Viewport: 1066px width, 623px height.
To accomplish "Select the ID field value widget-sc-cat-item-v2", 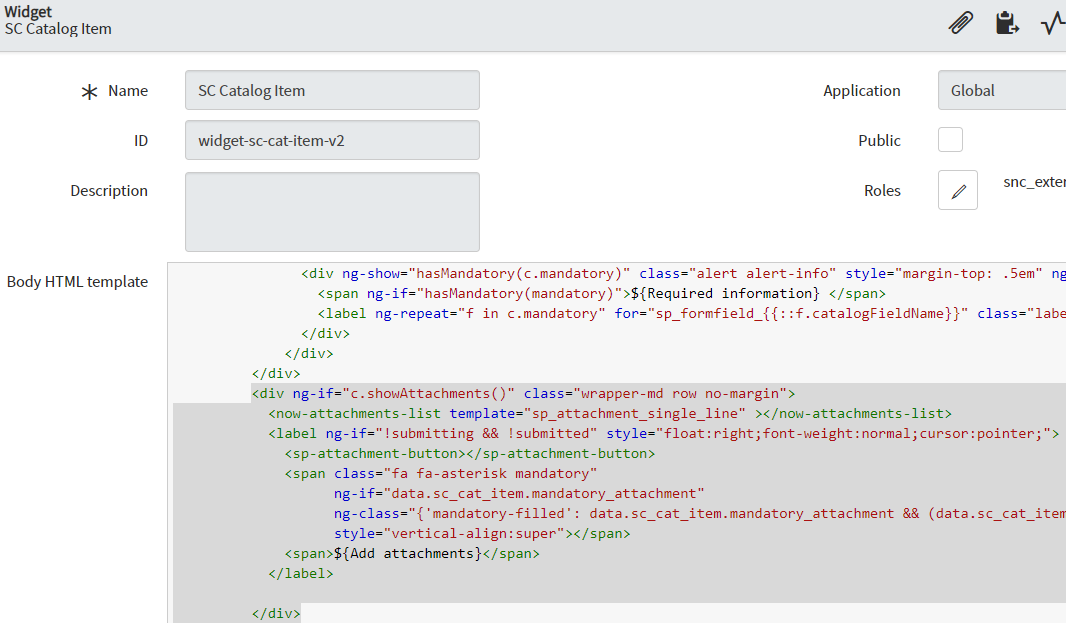I will tap(331, 140).
